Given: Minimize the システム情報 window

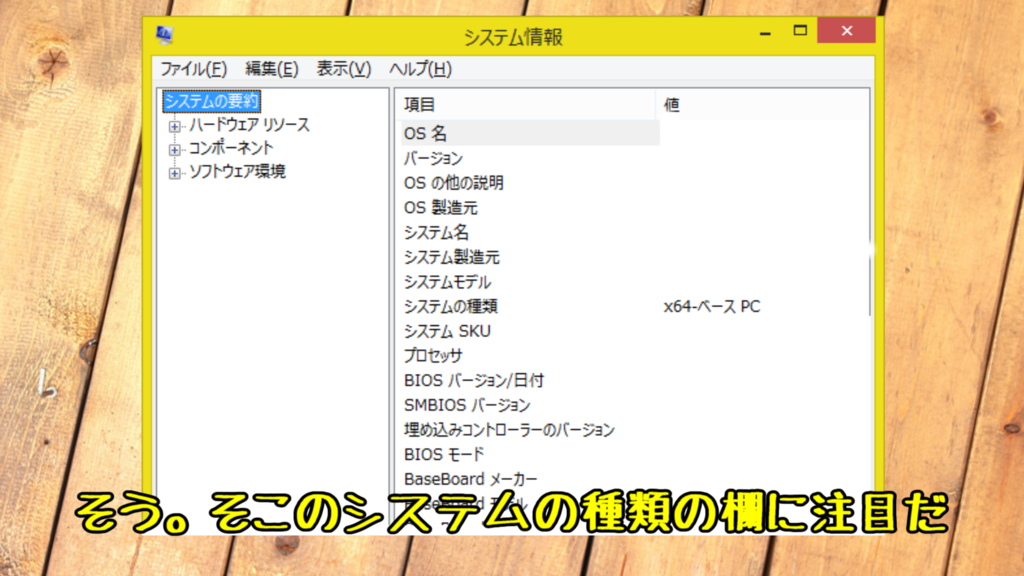Looking at the screenshot, I should pyautogui.click(x=765, y=31).
